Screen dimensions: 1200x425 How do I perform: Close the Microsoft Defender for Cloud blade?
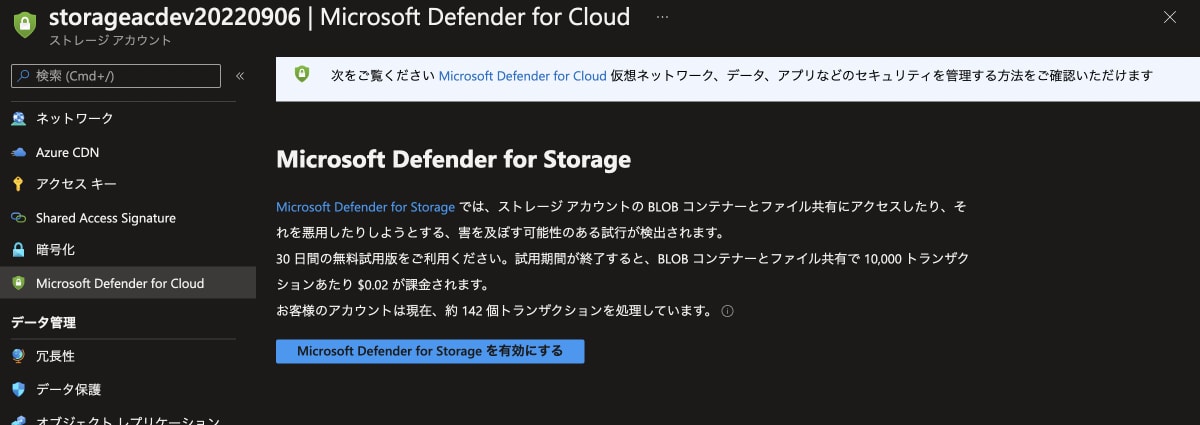[x=1170, y=17]
